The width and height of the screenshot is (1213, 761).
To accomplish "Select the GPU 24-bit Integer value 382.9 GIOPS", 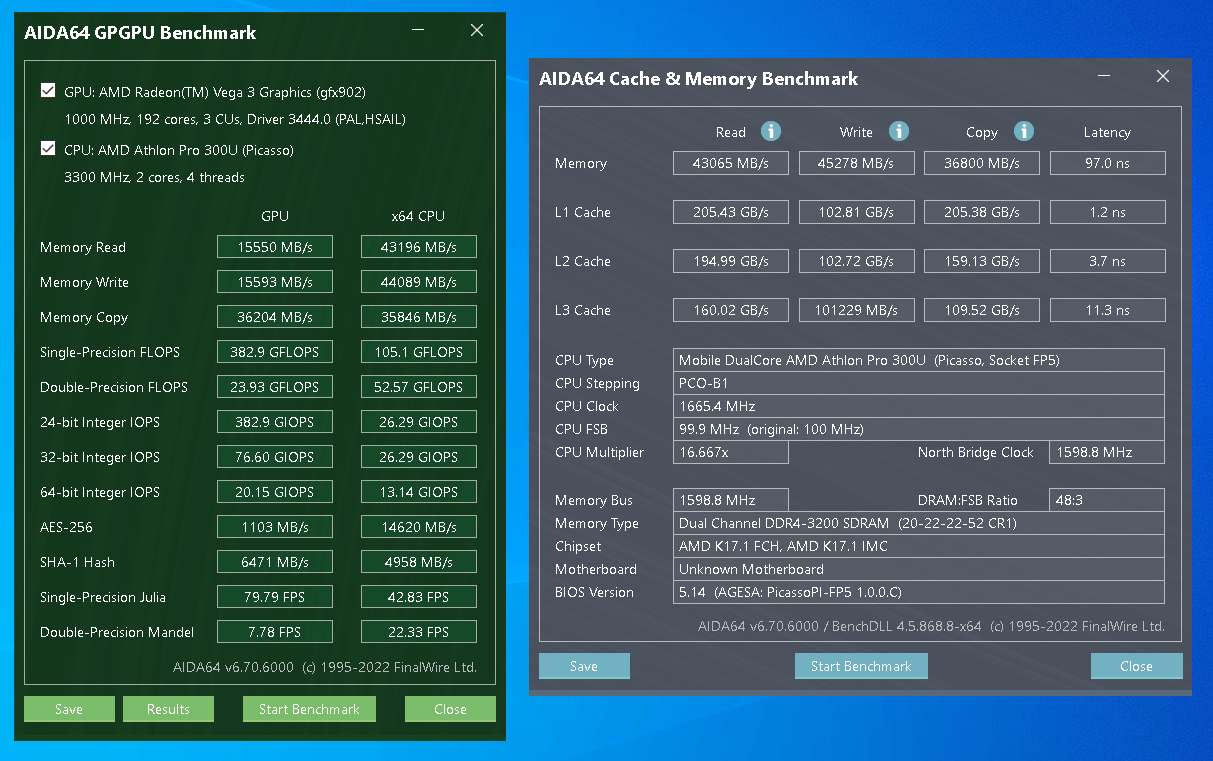I will tap(275, 422).
